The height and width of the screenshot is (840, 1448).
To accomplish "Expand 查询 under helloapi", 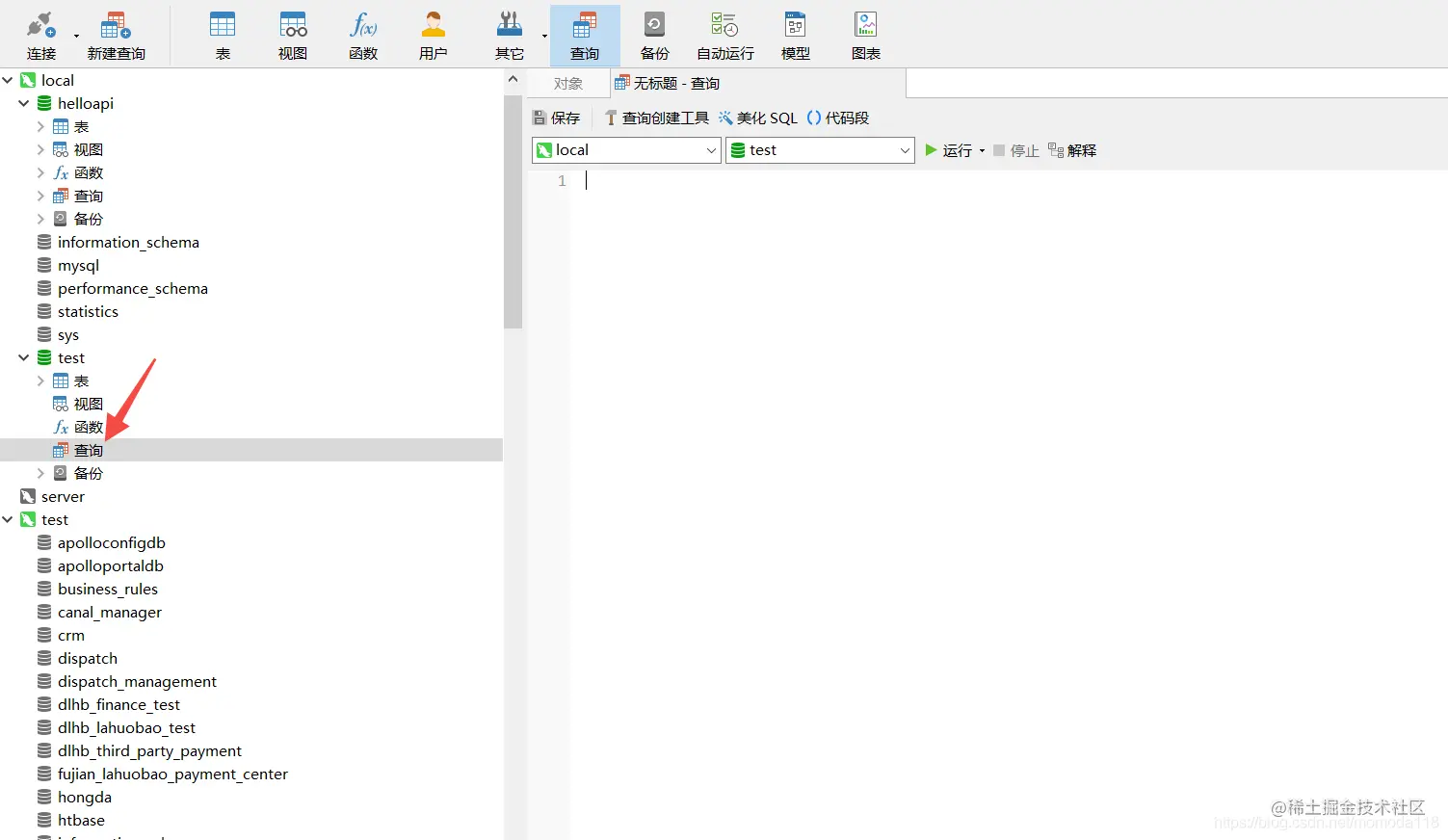I will click(40, 196).
